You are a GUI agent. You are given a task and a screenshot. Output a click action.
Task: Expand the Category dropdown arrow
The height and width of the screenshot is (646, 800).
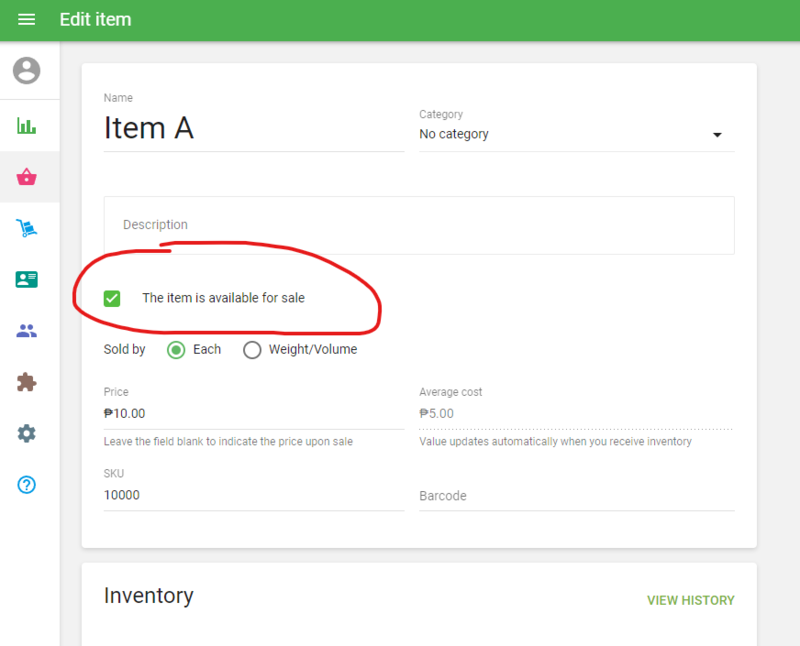point(717,135)
